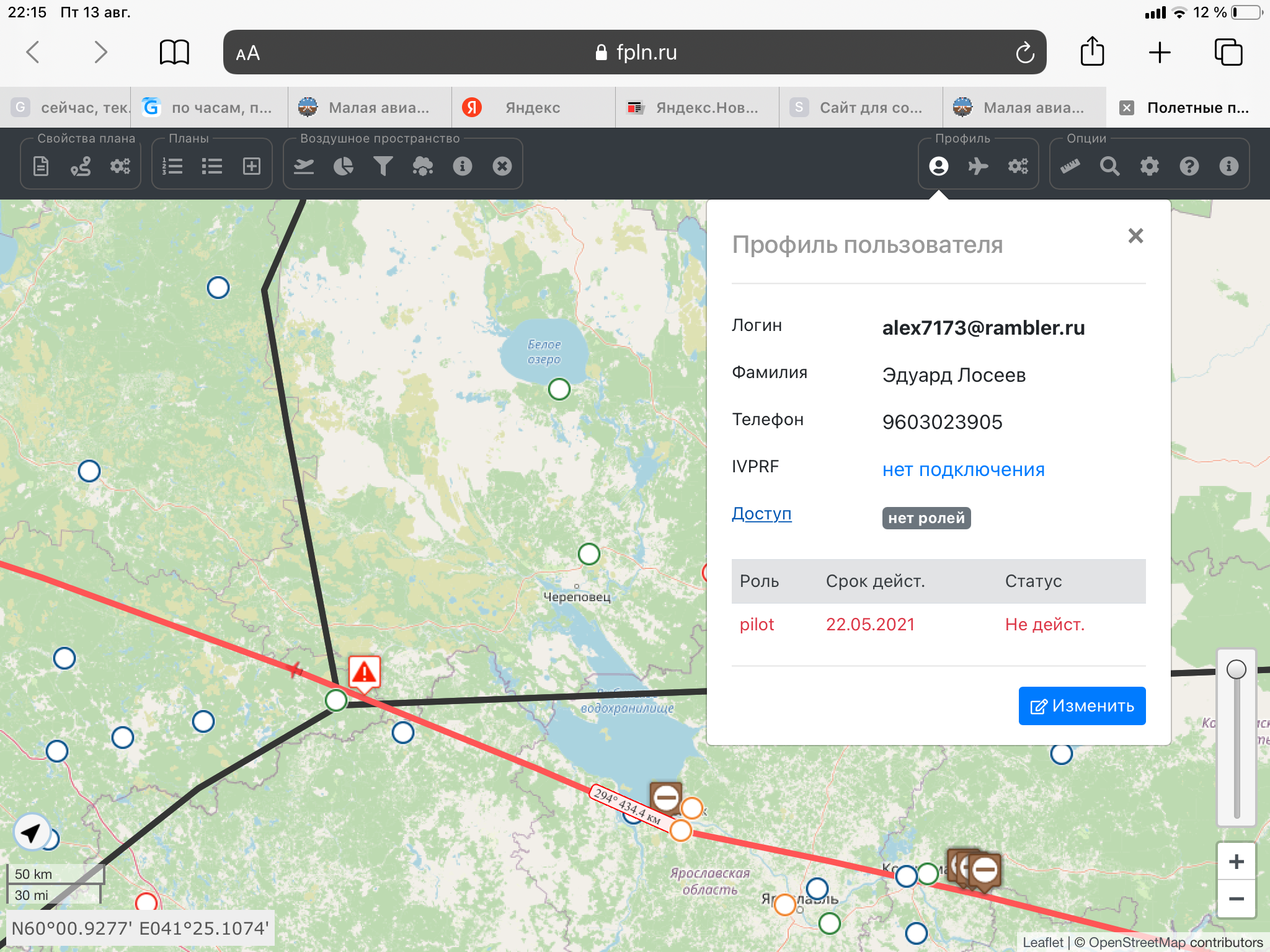
Task: Open the Доступ access link
Action: click(x=762, y=514)
